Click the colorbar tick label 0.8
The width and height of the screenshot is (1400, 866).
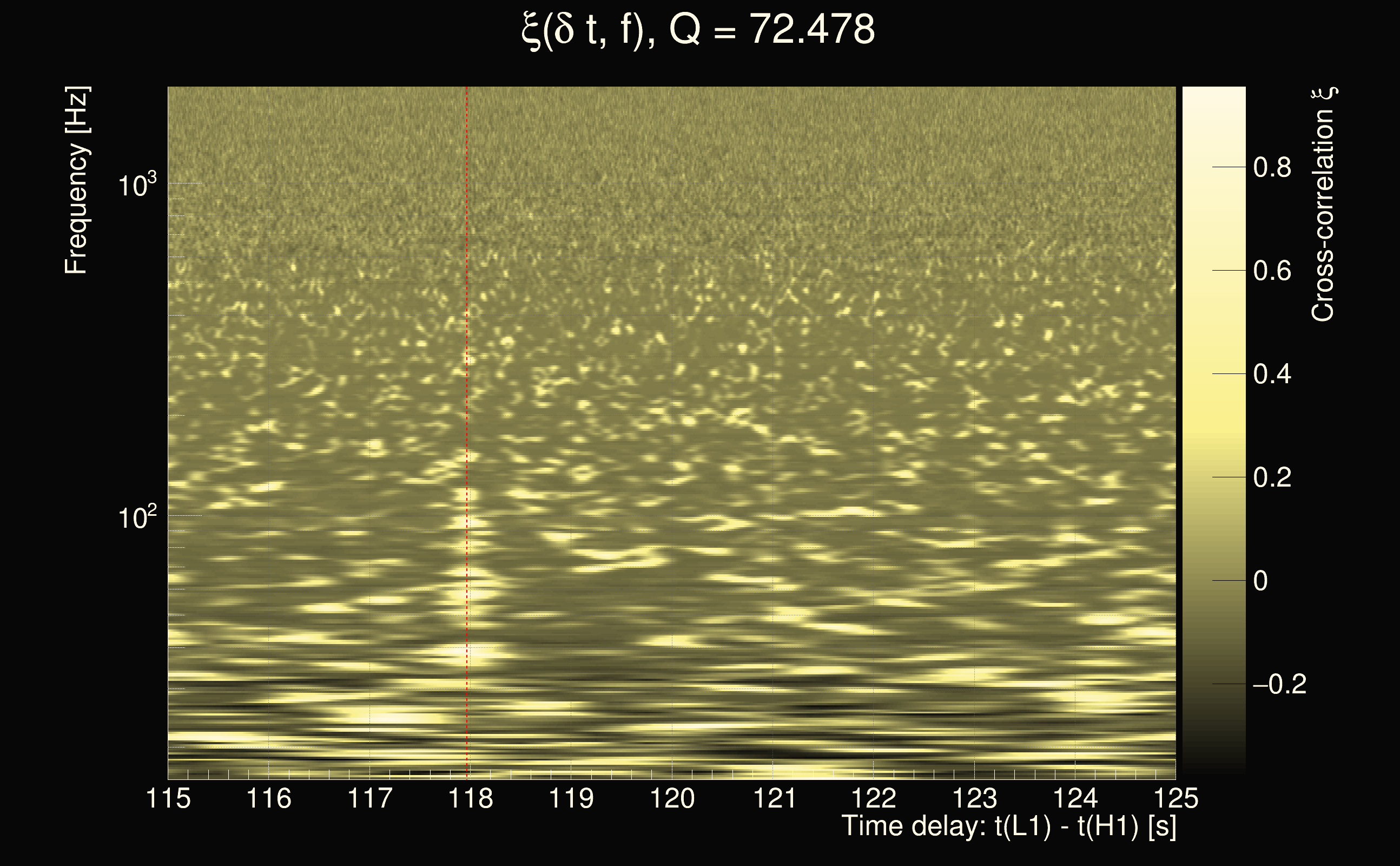(1272, 168)
